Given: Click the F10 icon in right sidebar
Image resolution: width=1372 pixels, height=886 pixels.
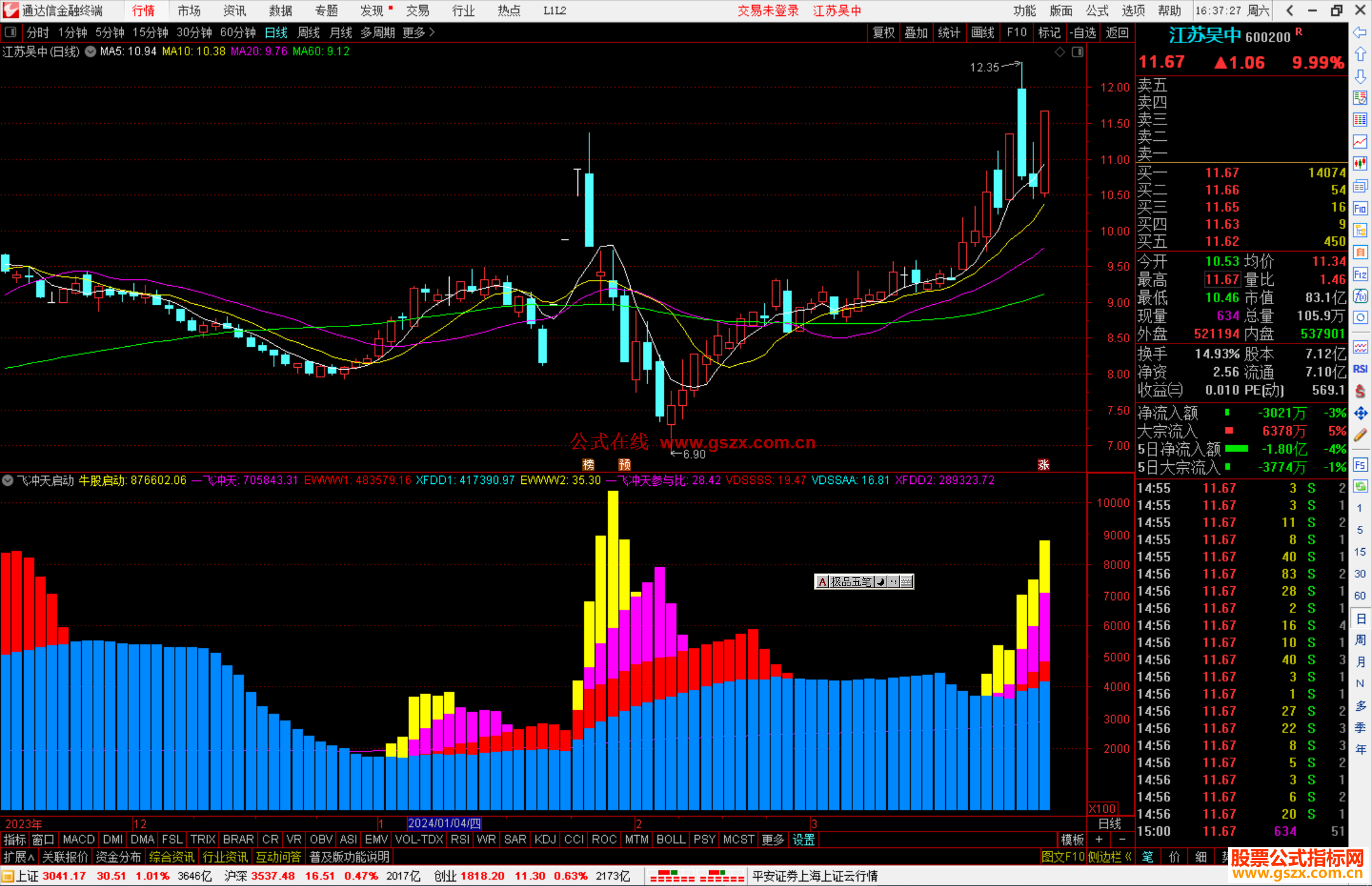Looking at the screenshot, I should pyautogui.click(x=1360, y=208).
